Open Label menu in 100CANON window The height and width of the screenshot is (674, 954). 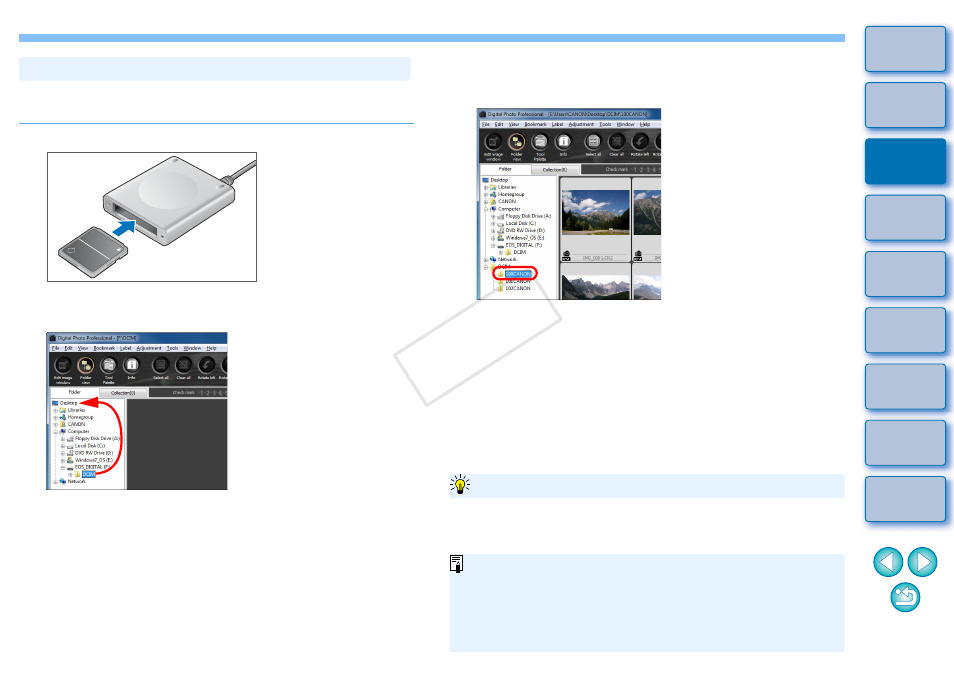point(557,124)
